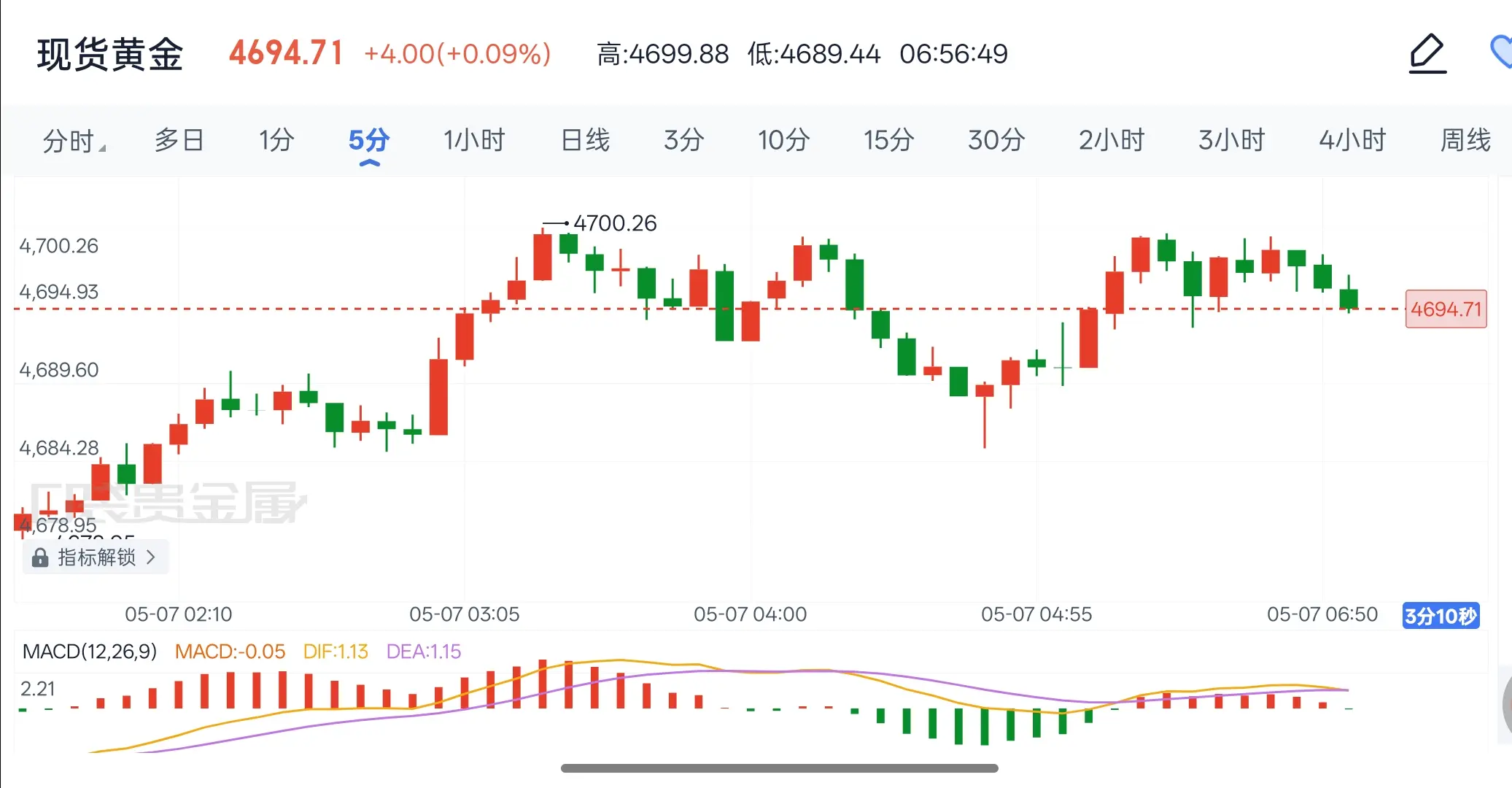Tap the current price 4694.71 in header
The height and width of the screenshot is (788, 1512).
click(x=286, y=53)
